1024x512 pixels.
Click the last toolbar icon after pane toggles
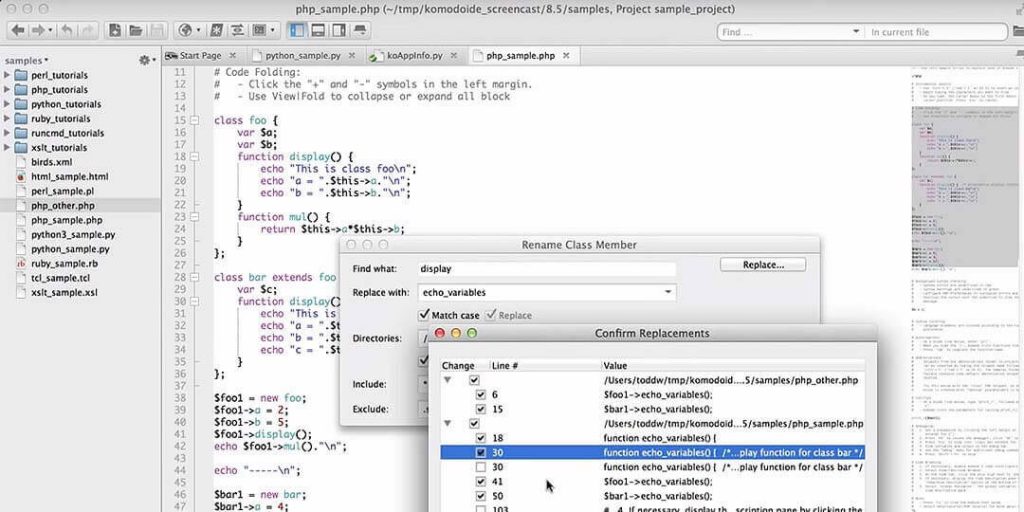[x=359, y=30]
